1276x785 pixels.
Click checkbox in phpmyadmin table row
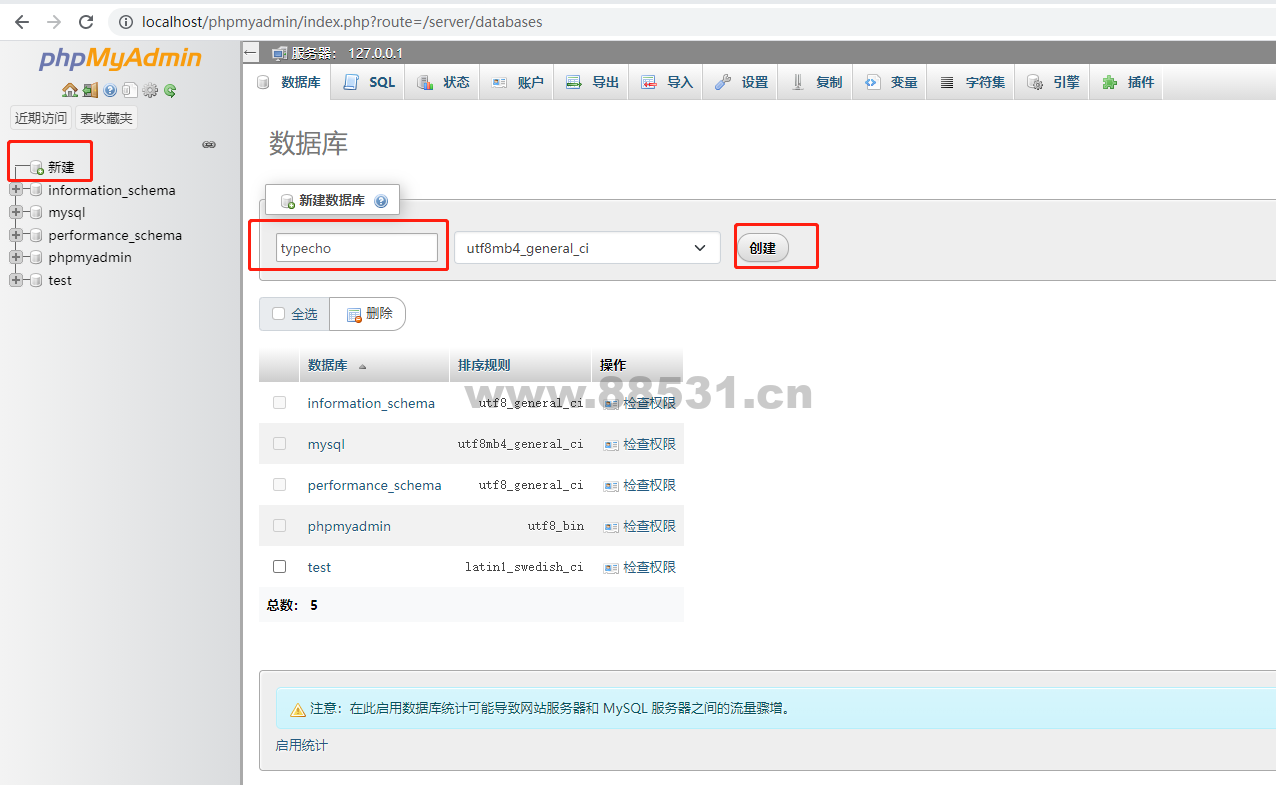tap(279, 525)
